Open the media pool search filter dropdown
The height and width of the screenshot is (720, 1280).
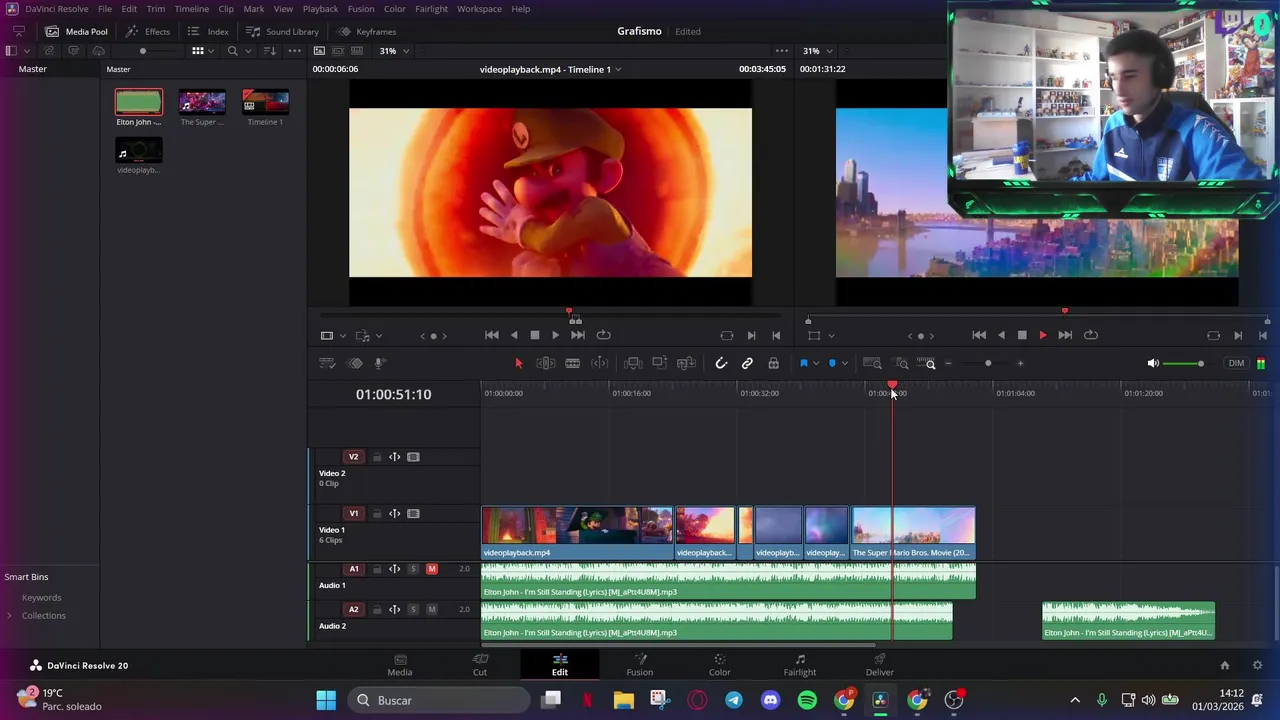tap(246, 51)
